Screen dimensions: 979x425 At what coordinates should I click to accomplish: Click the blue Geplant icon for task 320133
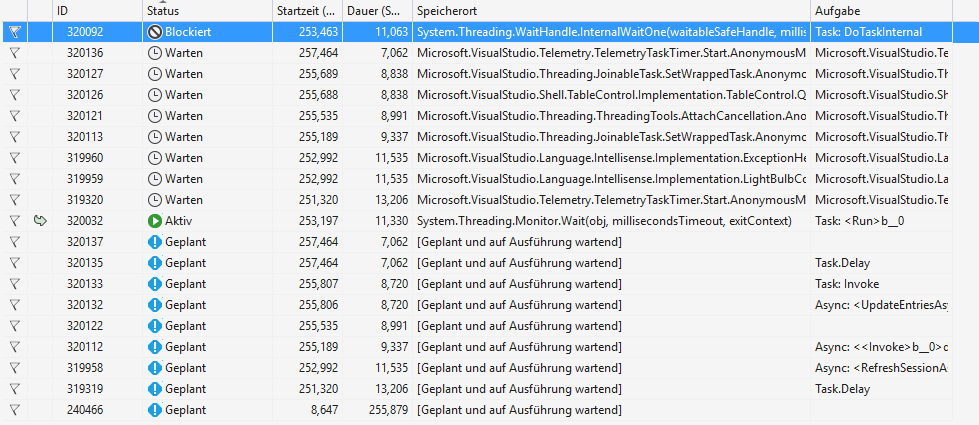[154, 284]
